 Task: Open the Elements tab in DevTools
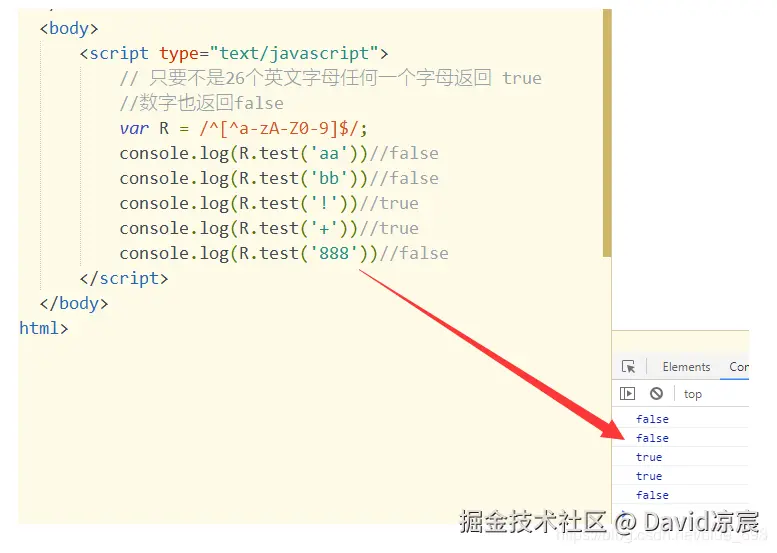tap(686, 367)
